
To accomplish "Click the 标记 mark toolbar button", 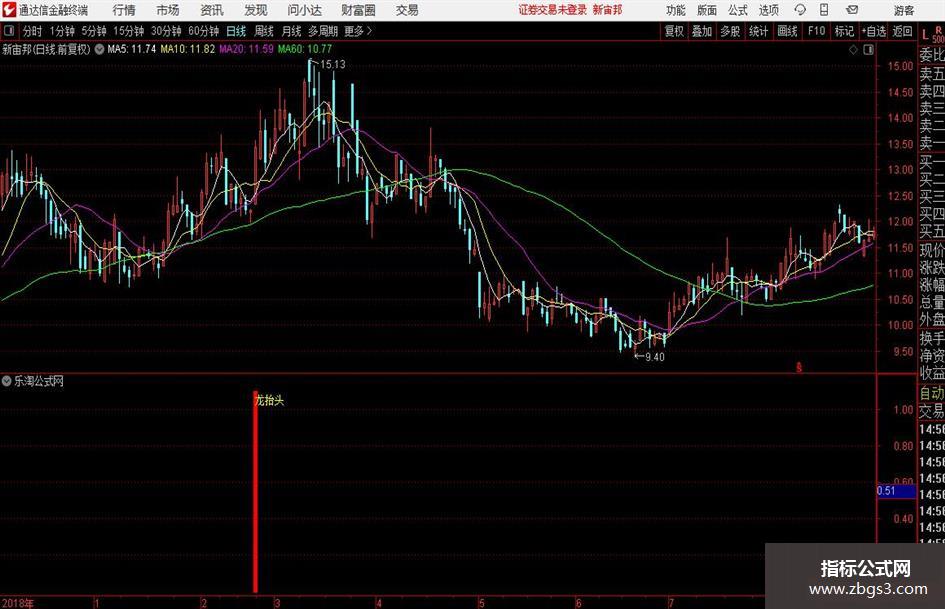I will point(844,31).
